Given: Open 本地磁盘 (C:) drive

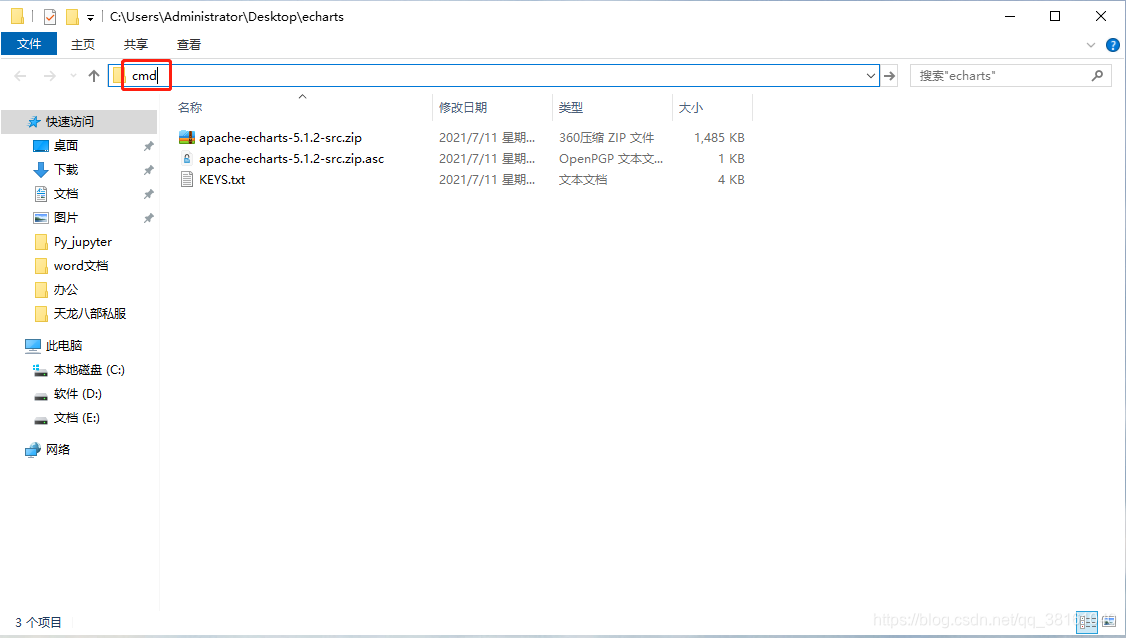Looking at the screenshot, I should tap(88, 369).
